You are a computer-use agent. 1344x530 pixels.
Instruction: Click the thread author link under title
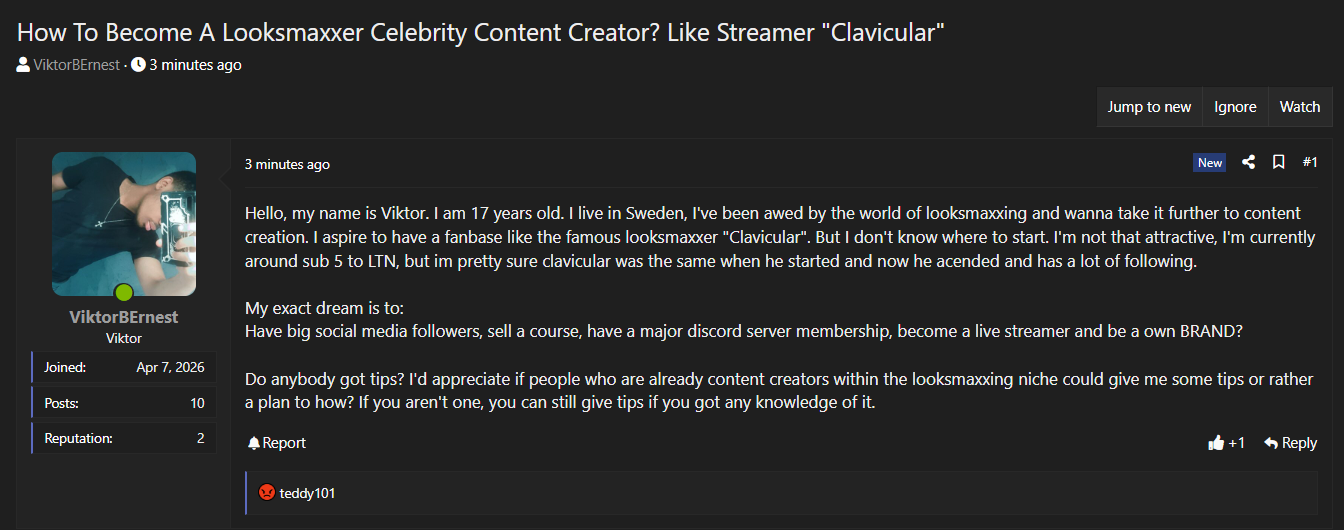point(77,65)
